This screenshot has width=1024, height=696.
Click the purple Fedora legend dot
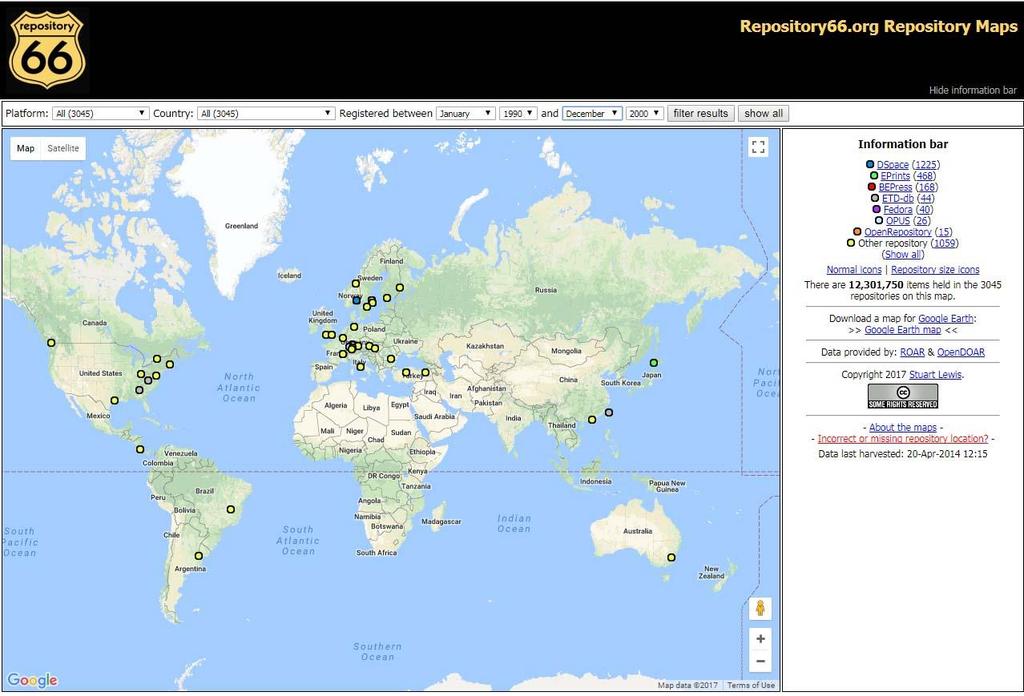coord(876,210)
